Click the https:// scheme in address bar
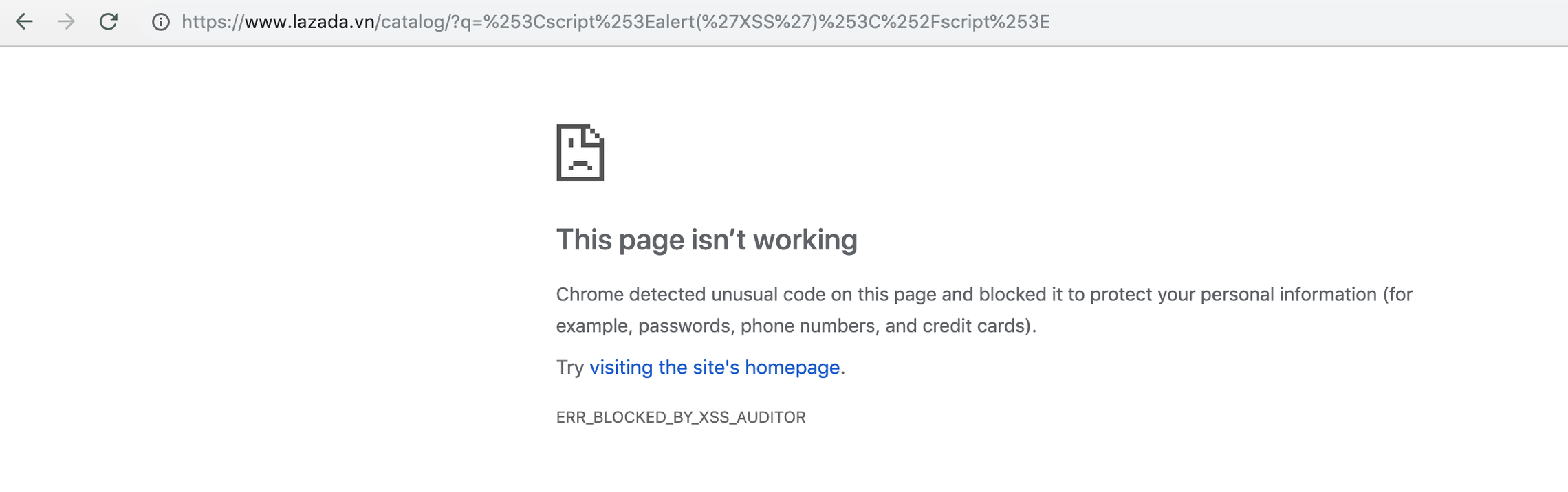This screenshot has width=1568, height=492. coord(213,22)
